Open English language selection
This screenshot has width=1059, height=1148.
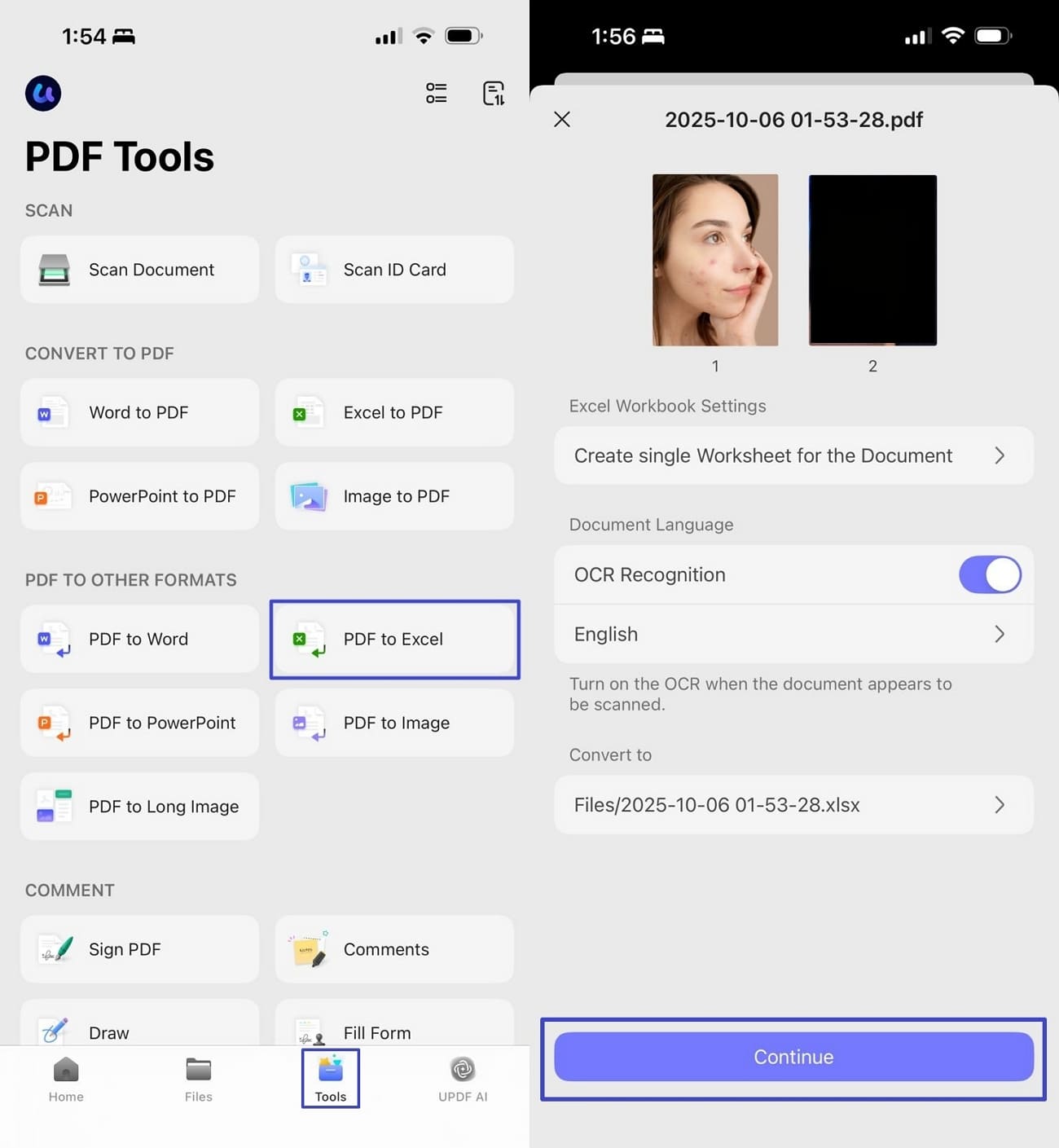793,634
